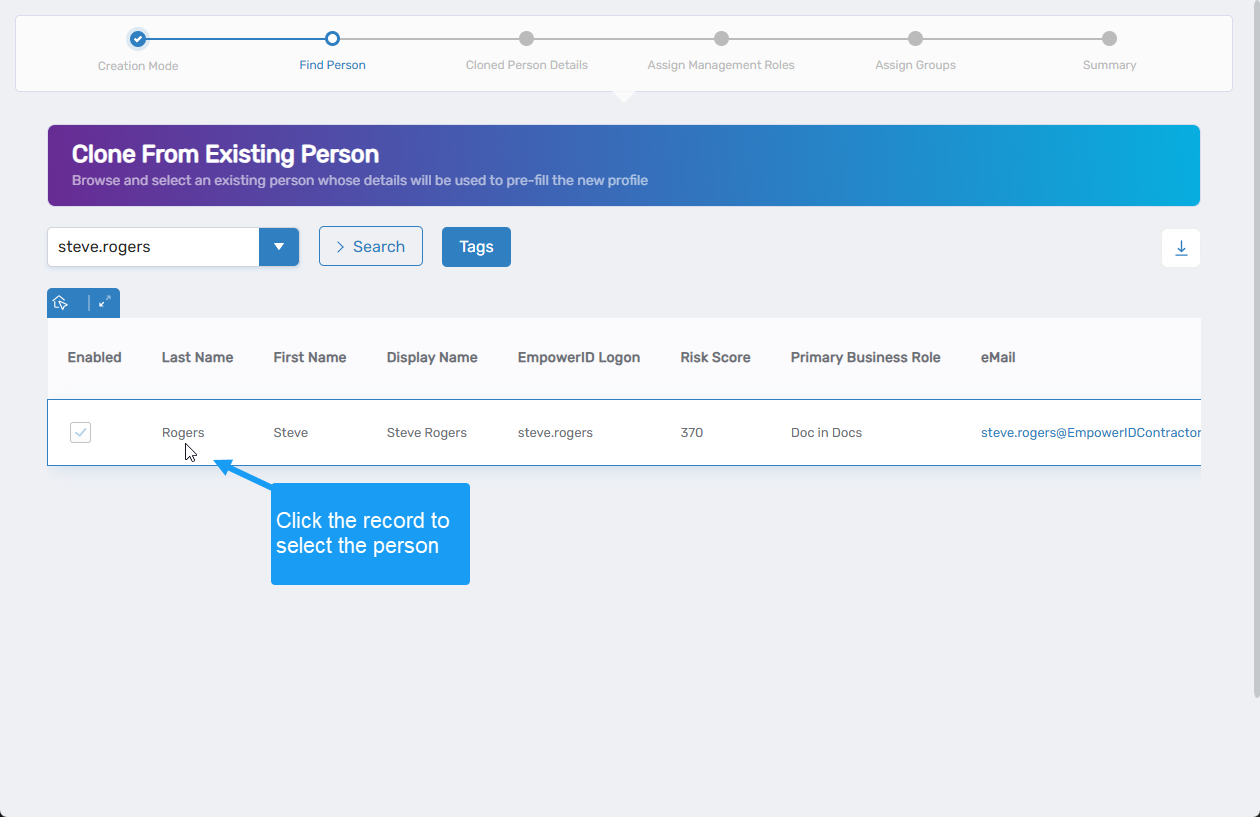Click the download export icon
The image size is (1260, 817).
pyautogui.click(x=1180, y=248)
